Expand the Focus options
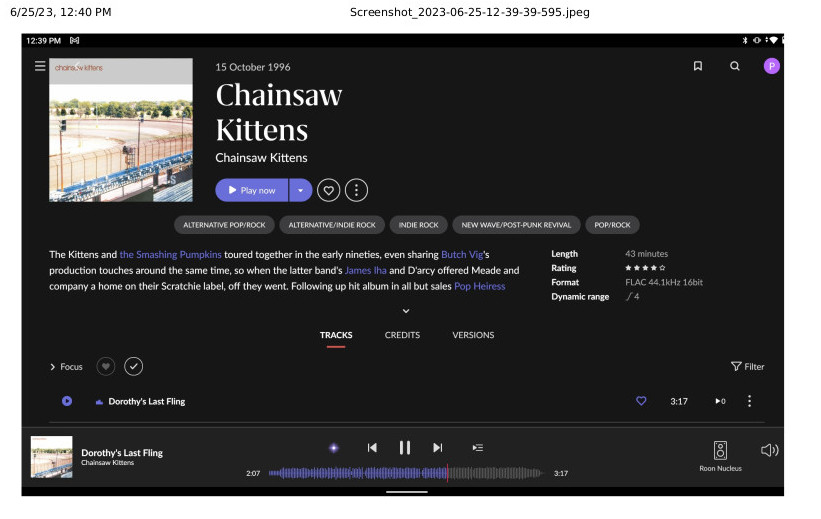The width and height of the screenshot is (821, 519). (66, 367)
